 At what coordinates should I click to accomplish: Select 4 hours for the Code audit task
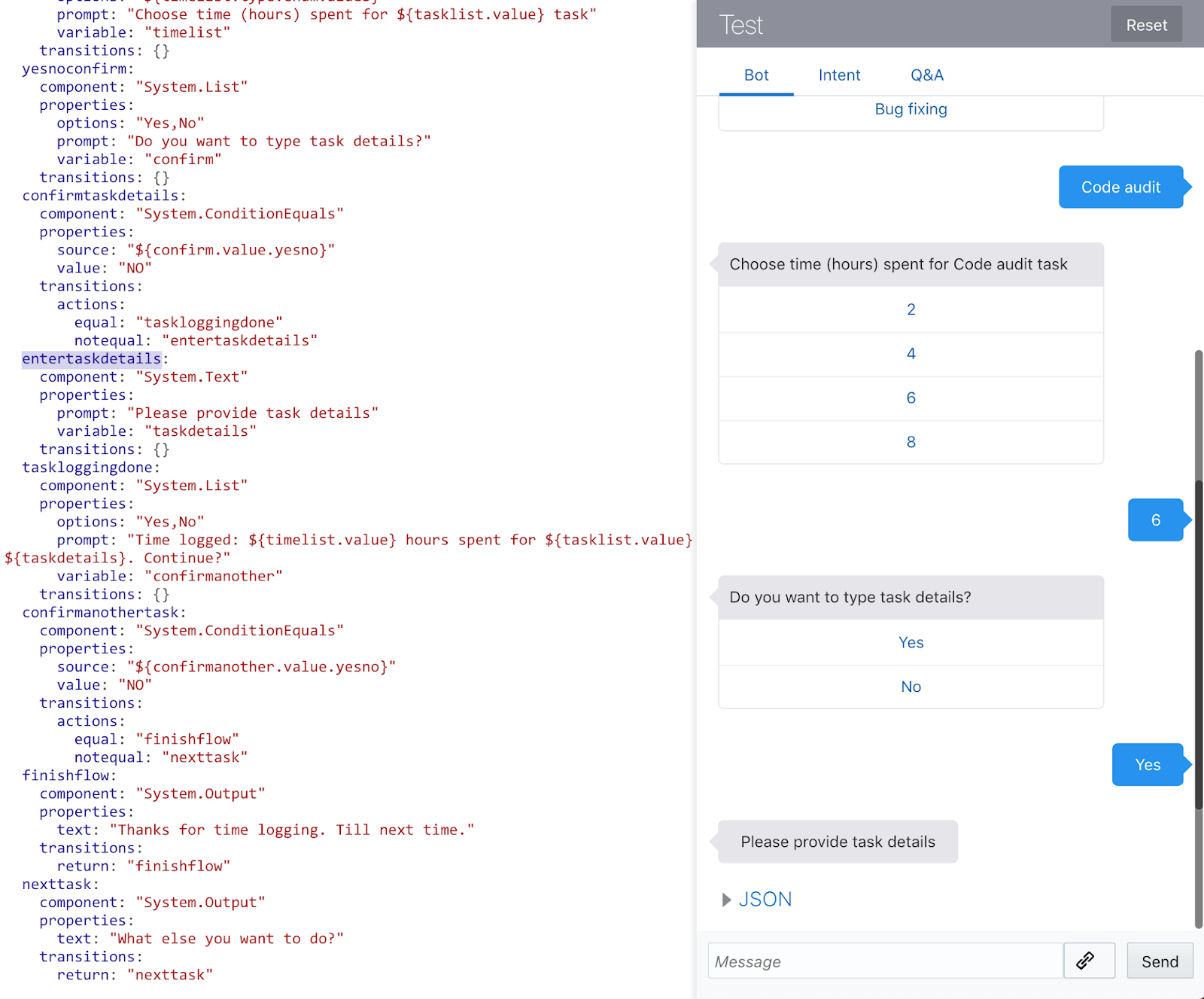[x=911, y=354]
